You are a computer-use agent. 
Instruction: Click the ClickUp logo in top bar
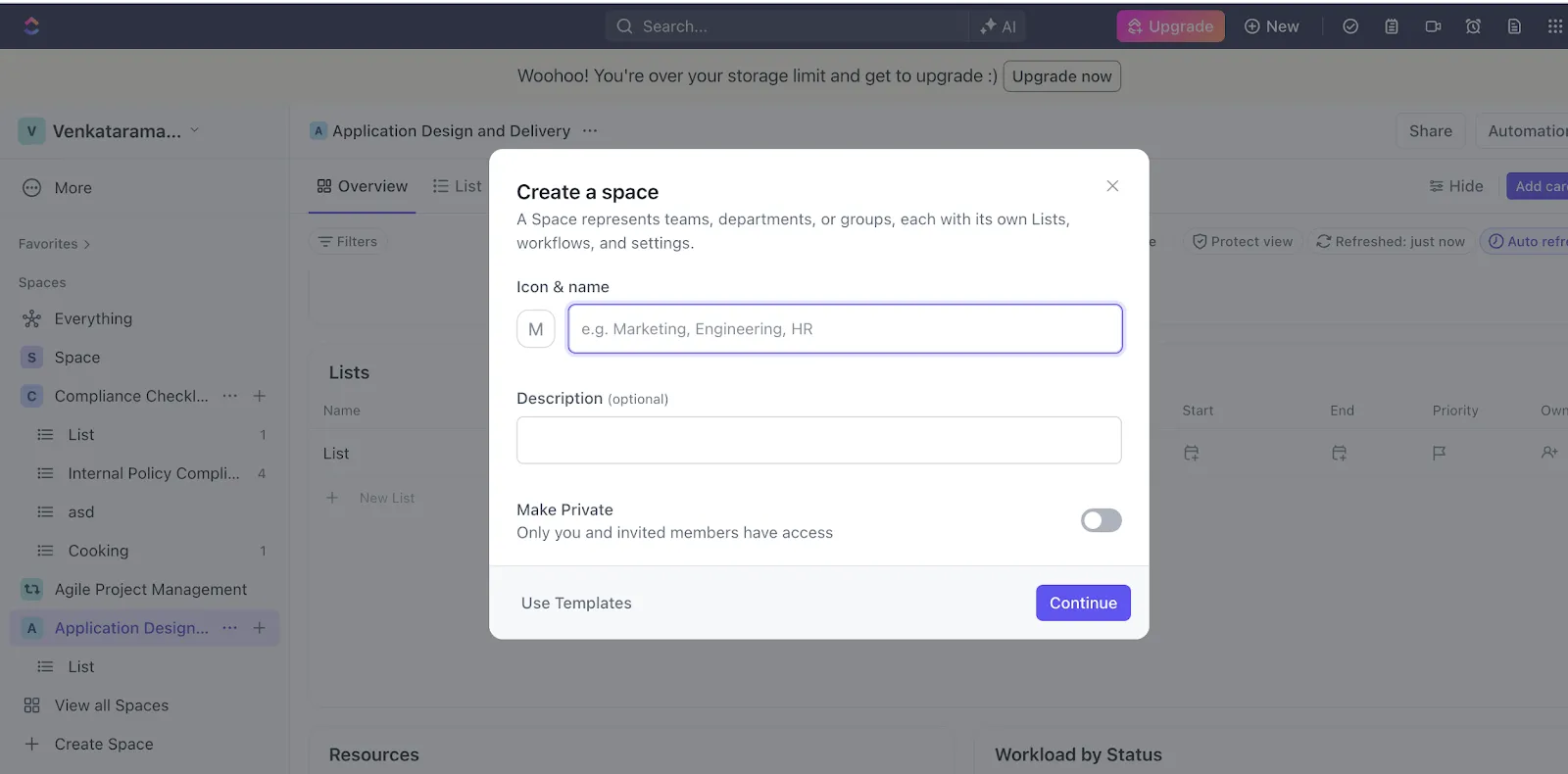coord(31,26)
